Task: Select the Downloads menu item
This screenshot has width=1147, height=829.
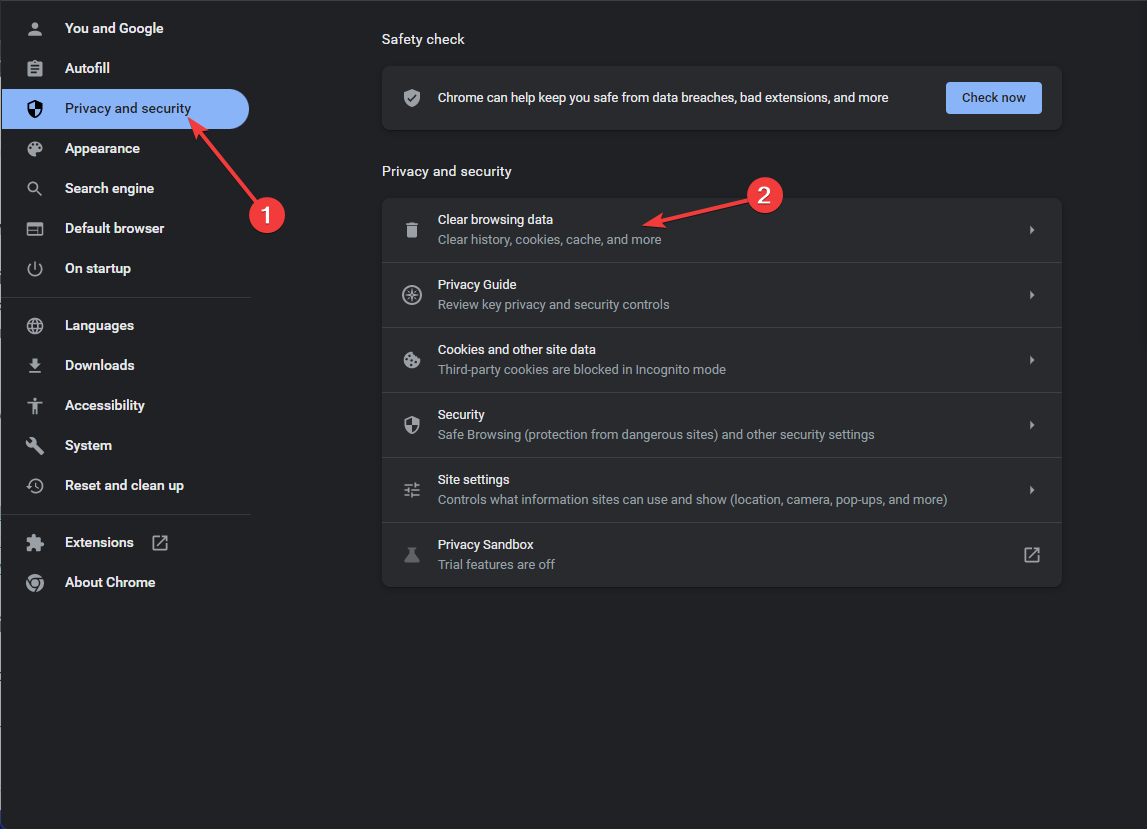Action: point(99,366)
